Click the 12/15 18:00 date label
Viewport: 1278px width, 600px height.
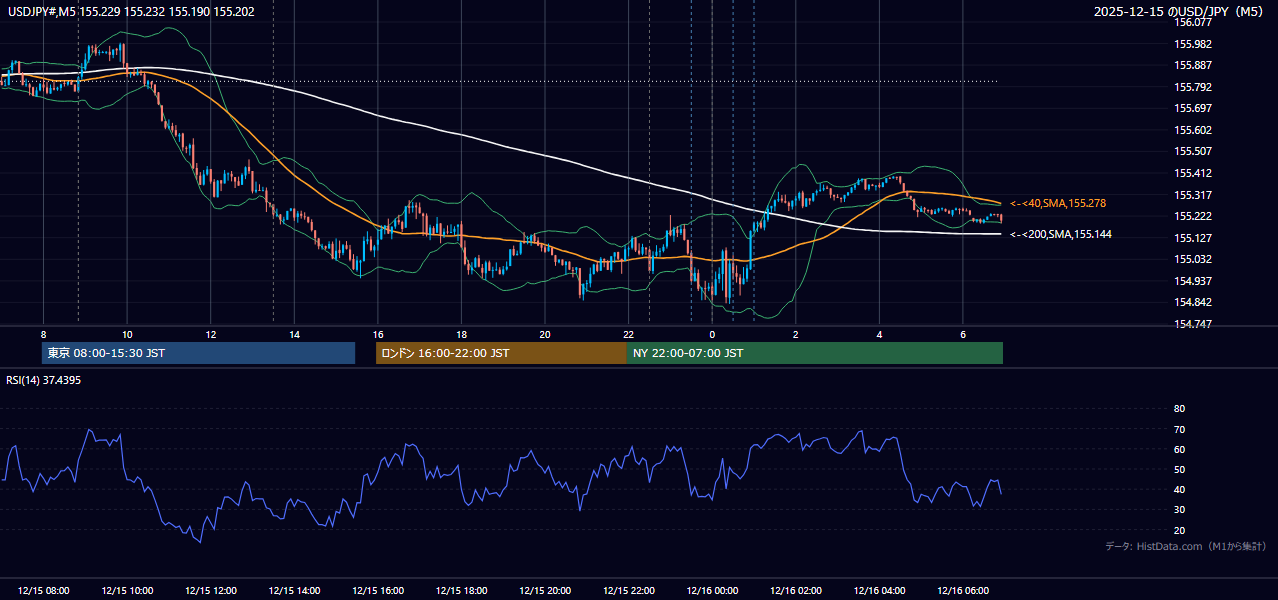coord(461,591)
